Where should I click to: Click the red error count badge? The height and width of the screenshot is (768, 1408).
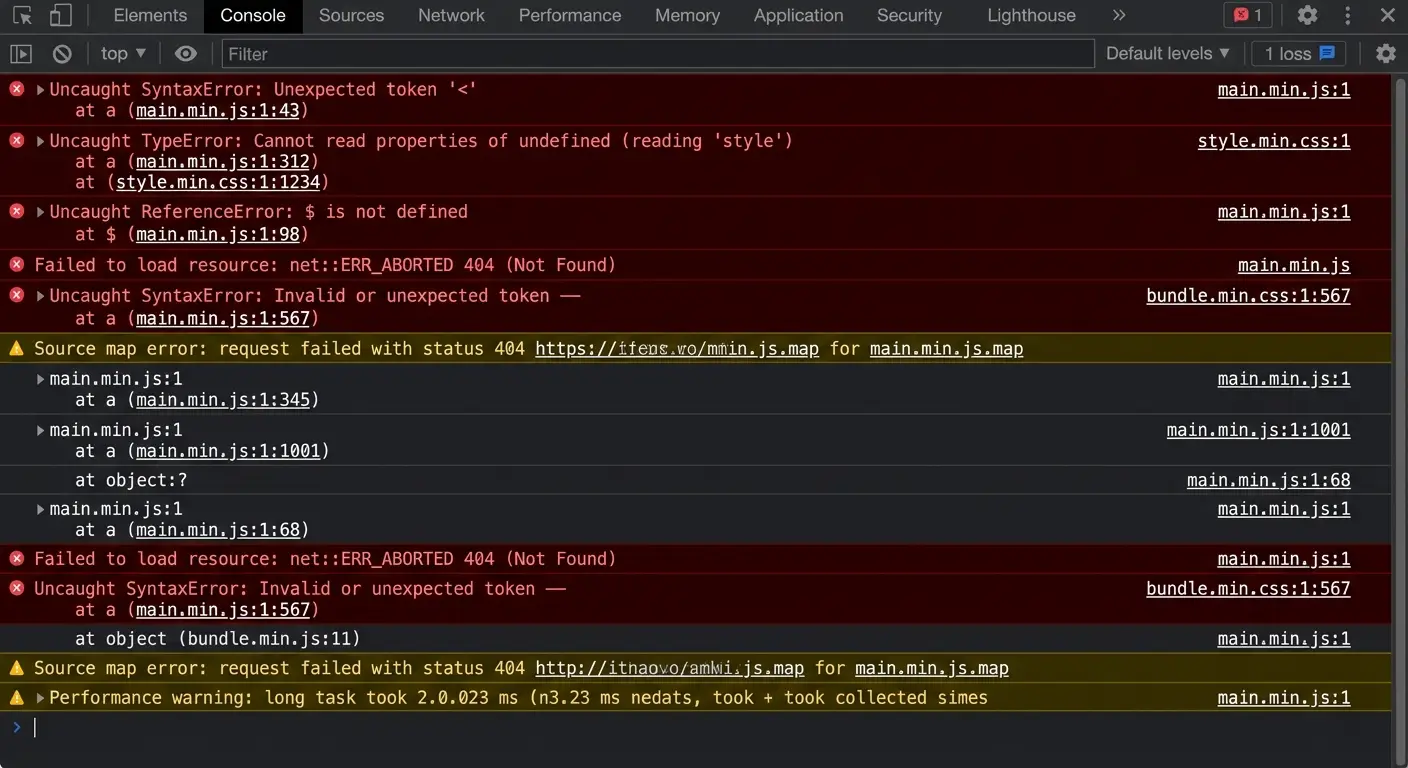coord(1248,16)
